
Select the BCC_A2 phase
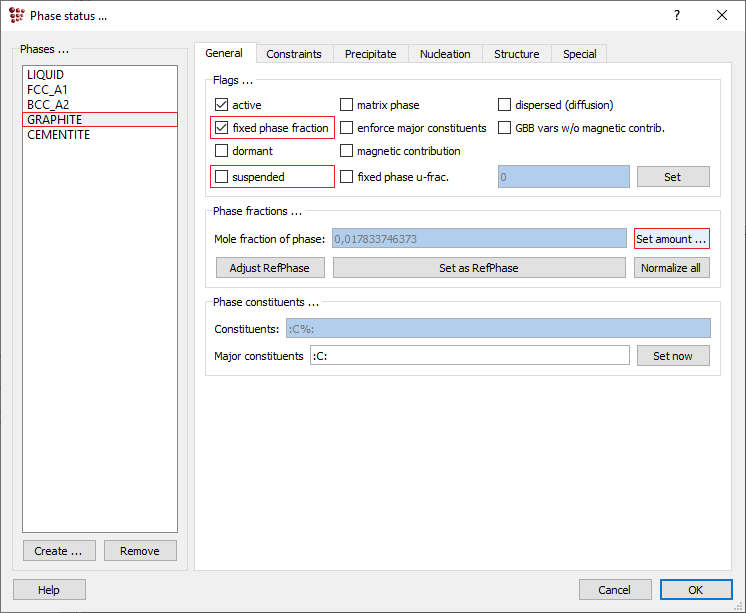point(48,105)
